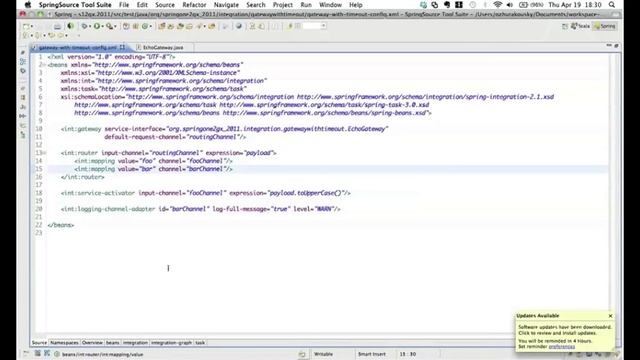This screenshot has width=640, height=360.
Task: Open dropdown arrow next to Debug icon
Action: [89, 27]
